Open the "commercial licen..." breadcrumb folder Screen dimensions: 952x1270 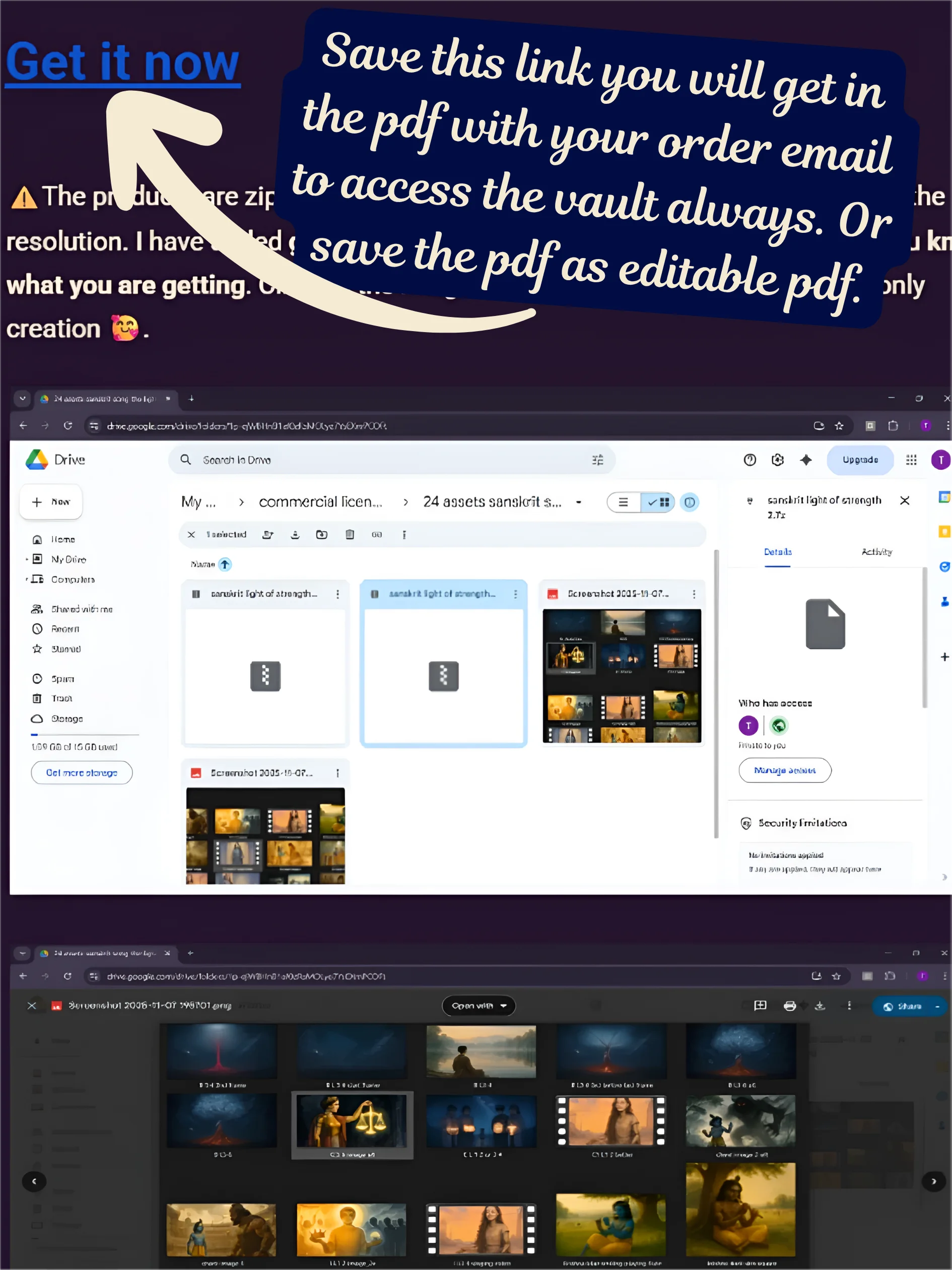[320, 502]
